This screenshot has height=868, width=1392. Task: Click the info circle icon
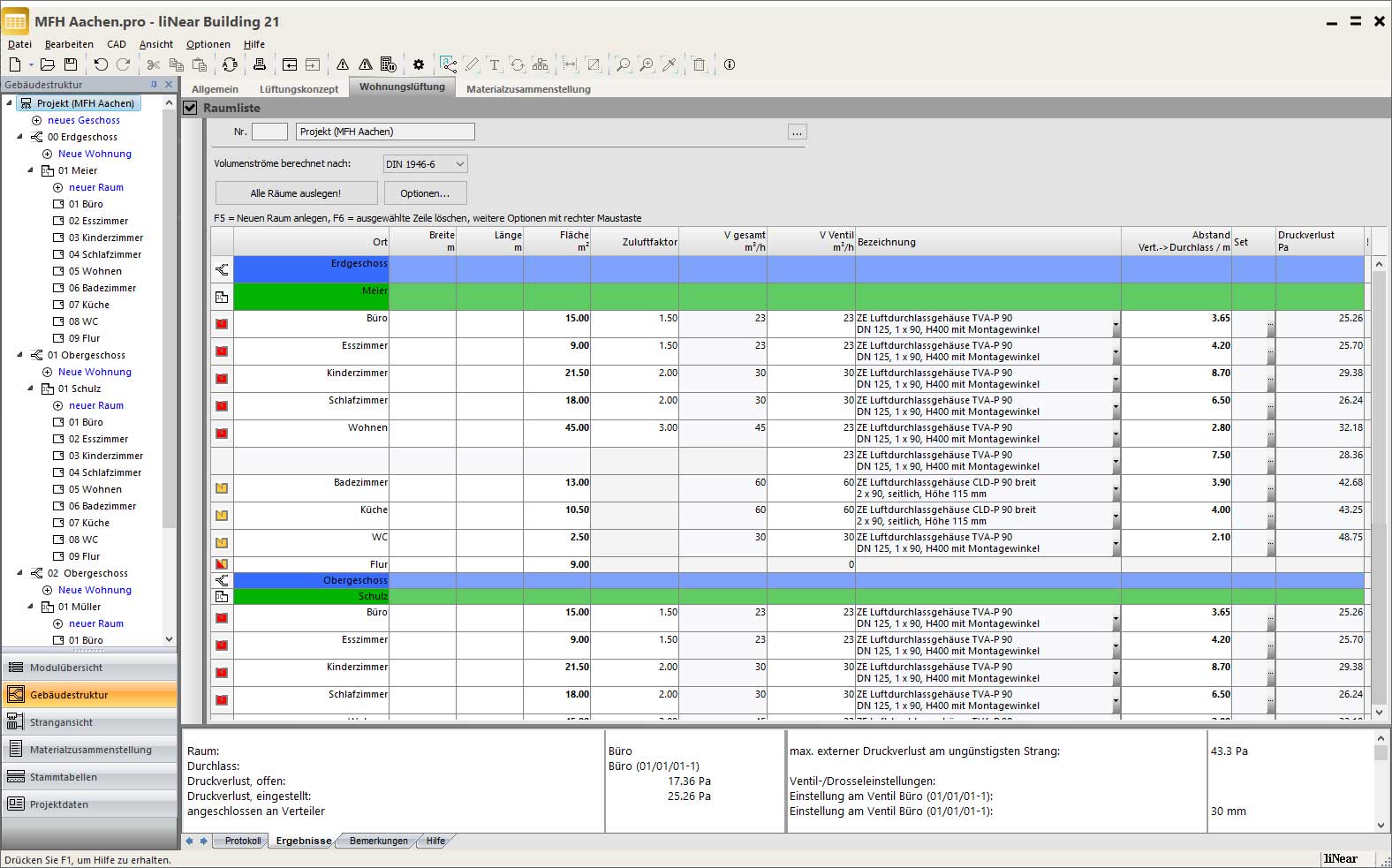(730, 64)
